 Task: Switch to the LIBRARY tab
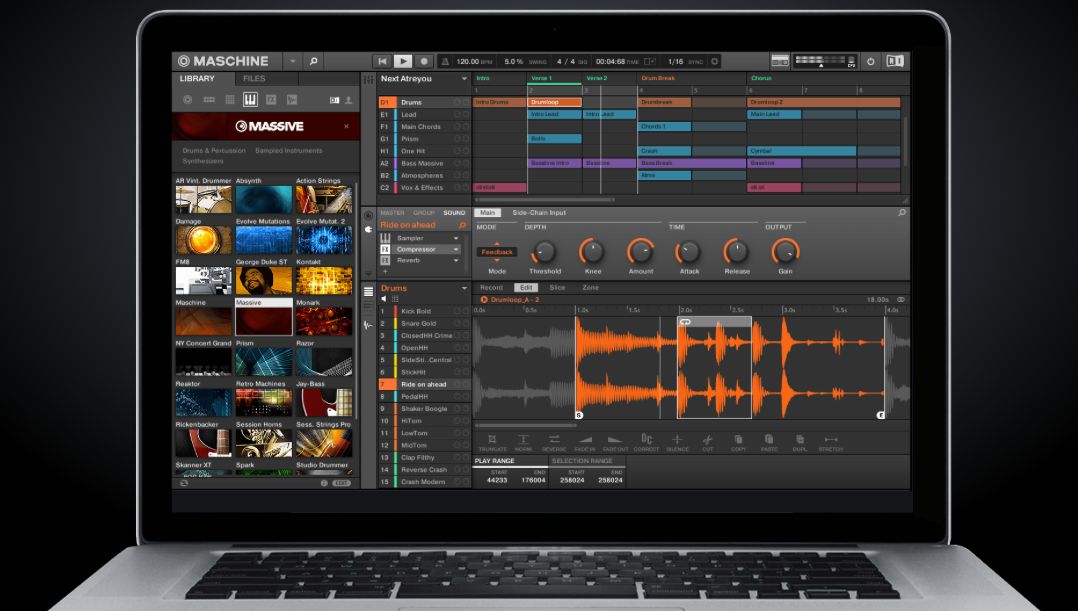click(197, 78)
